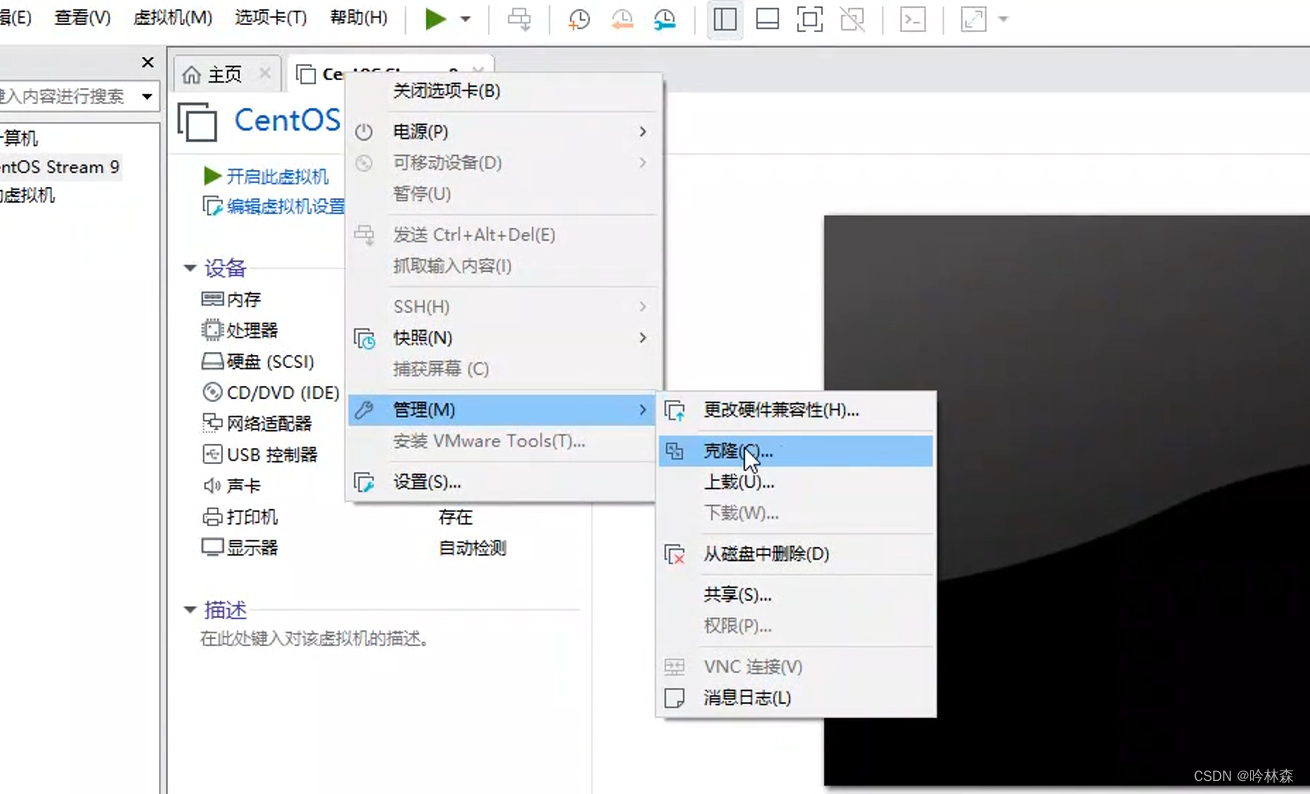Click the 管理(M) menu entry
This screenshot has width=1310, height=794.
tap(503, 410)
